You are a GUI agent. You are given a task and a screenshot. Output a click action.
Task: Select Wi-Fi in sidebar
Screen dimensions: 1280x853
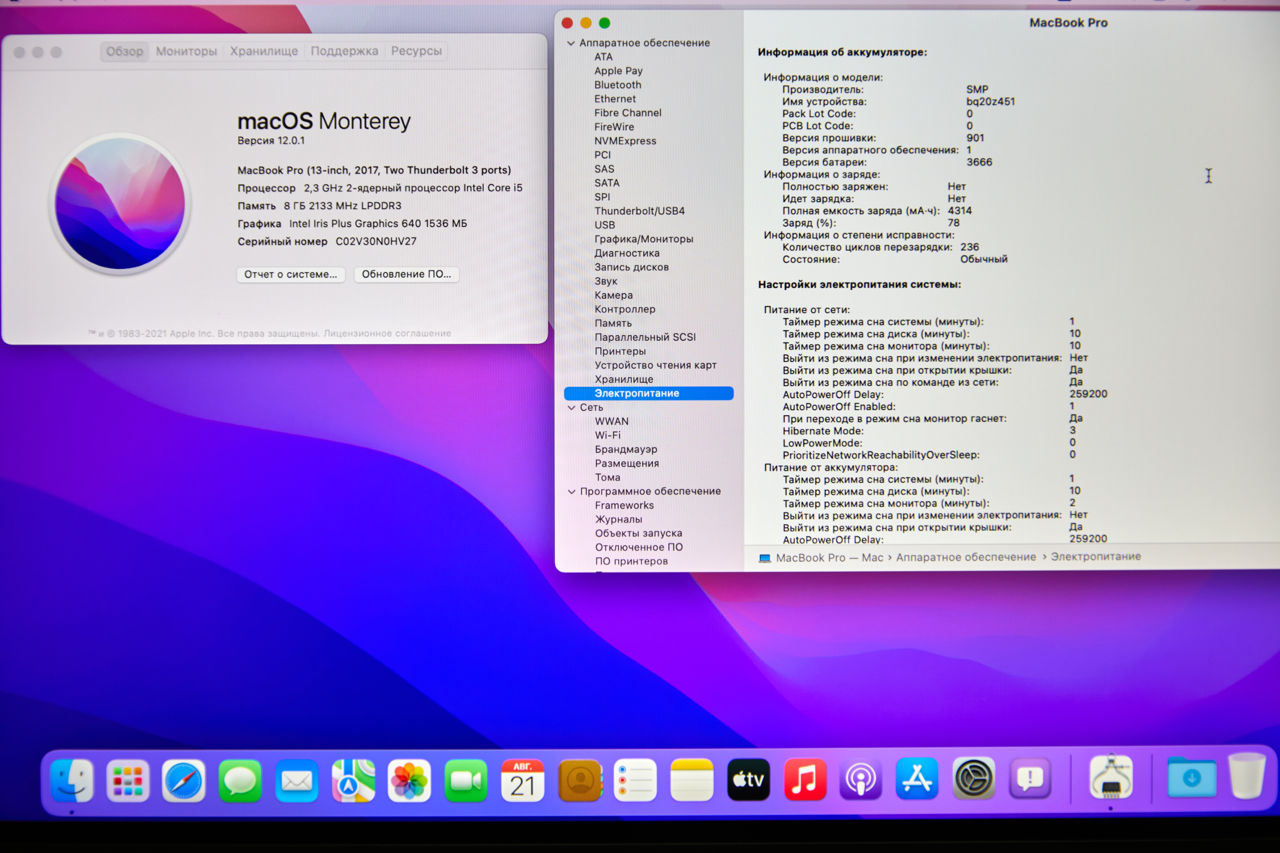(x=607, y=435)
